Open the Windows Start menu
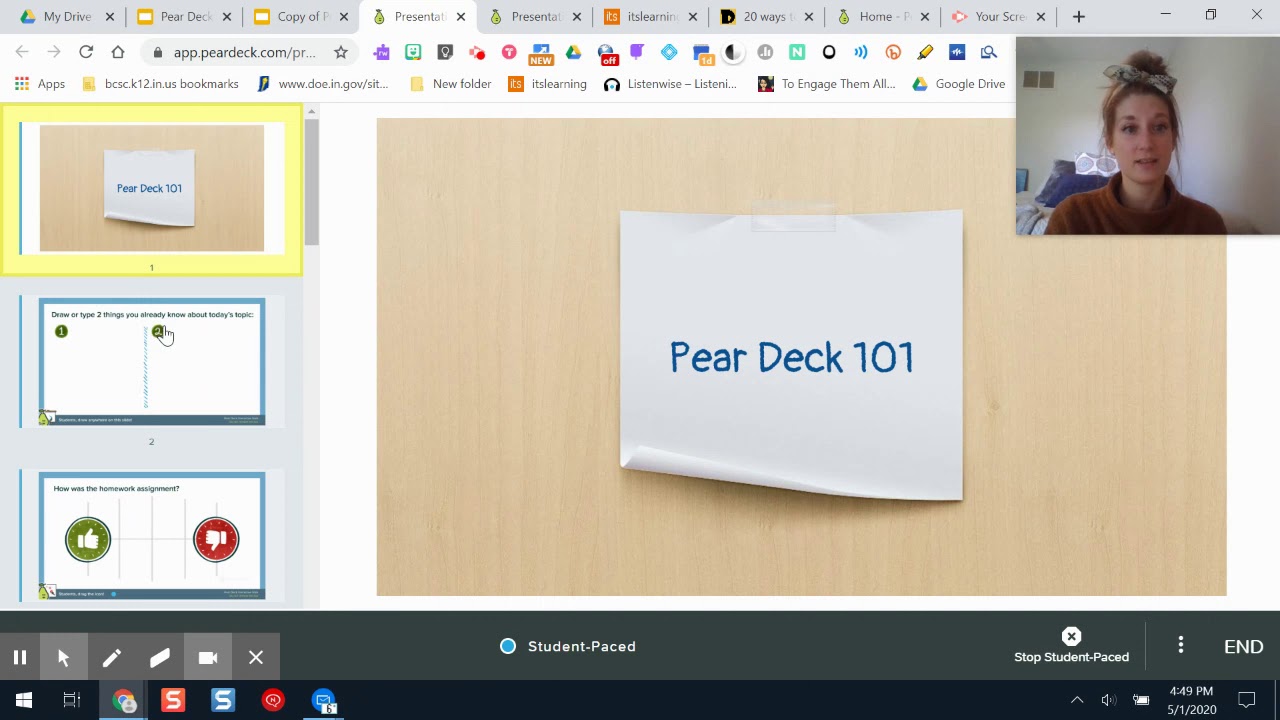The height and width of the screenshot is (720, 1280). pos(24,700)
